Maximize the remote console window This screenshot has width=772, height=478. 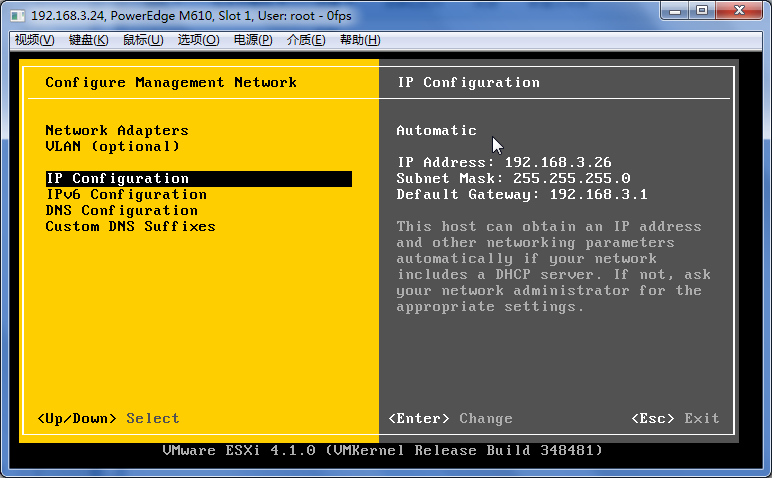click(x=702, y=11)
